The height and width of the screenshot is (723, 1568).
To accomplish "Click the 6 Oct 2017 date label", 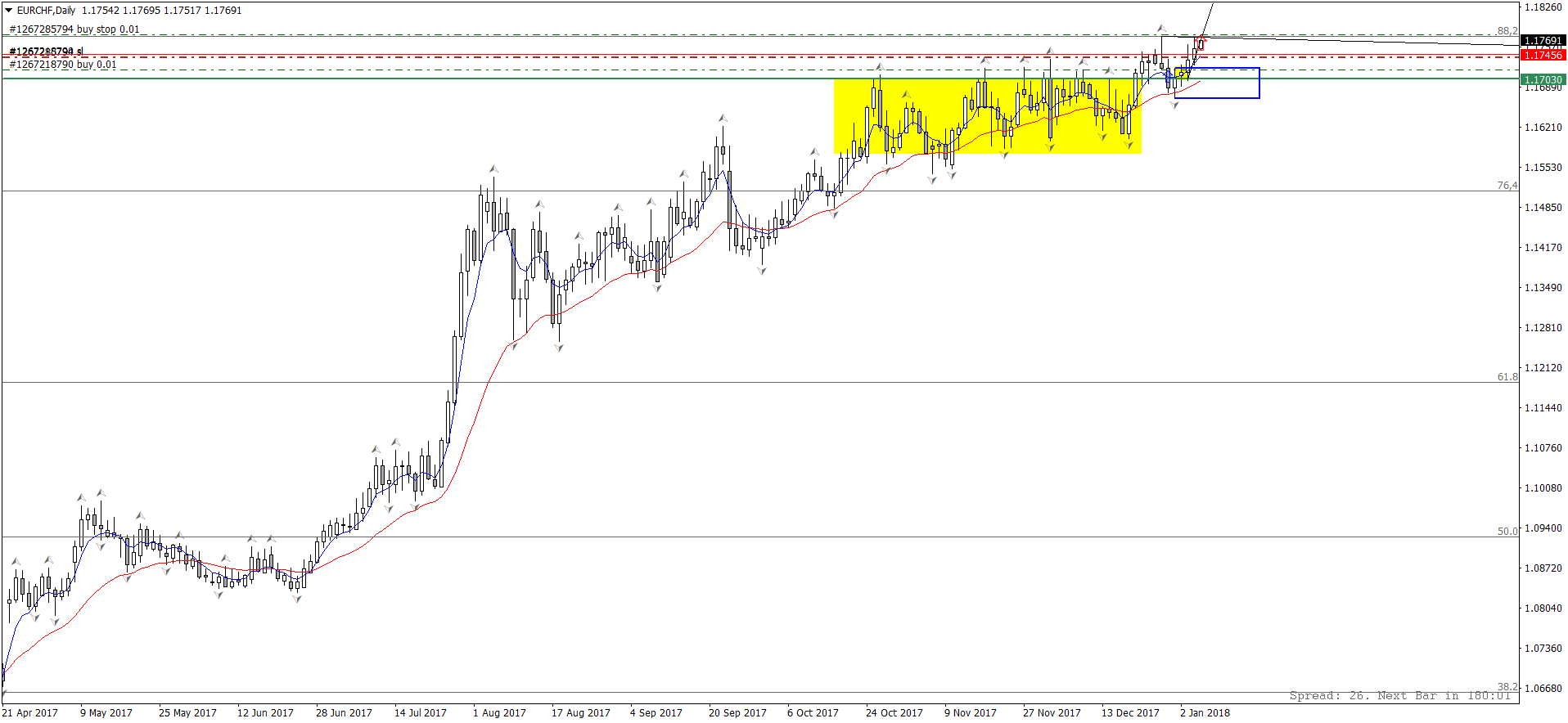I will click(x=813, y=713).
